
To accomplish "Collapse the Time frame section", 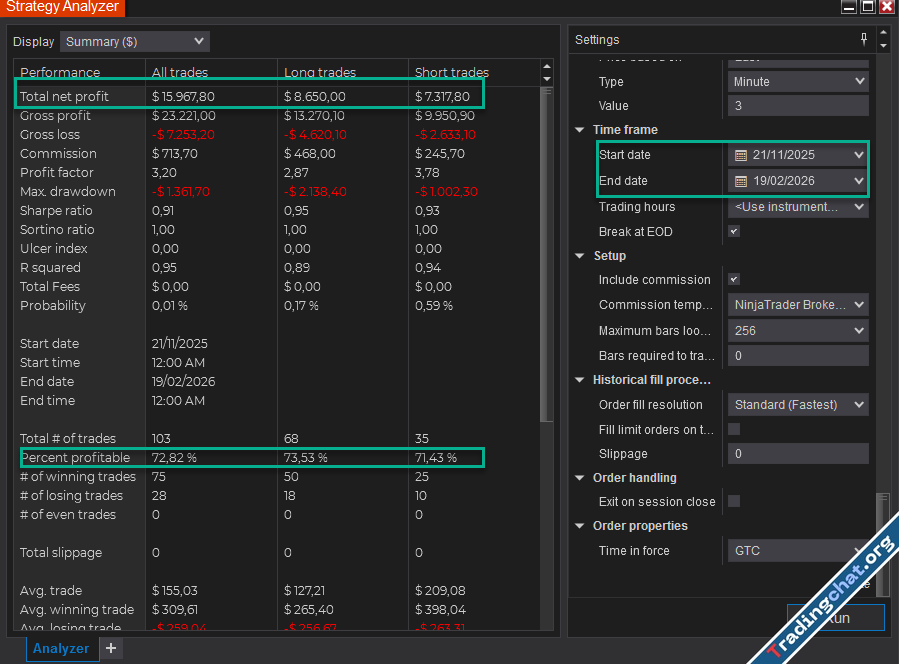I will click(580, 130).
